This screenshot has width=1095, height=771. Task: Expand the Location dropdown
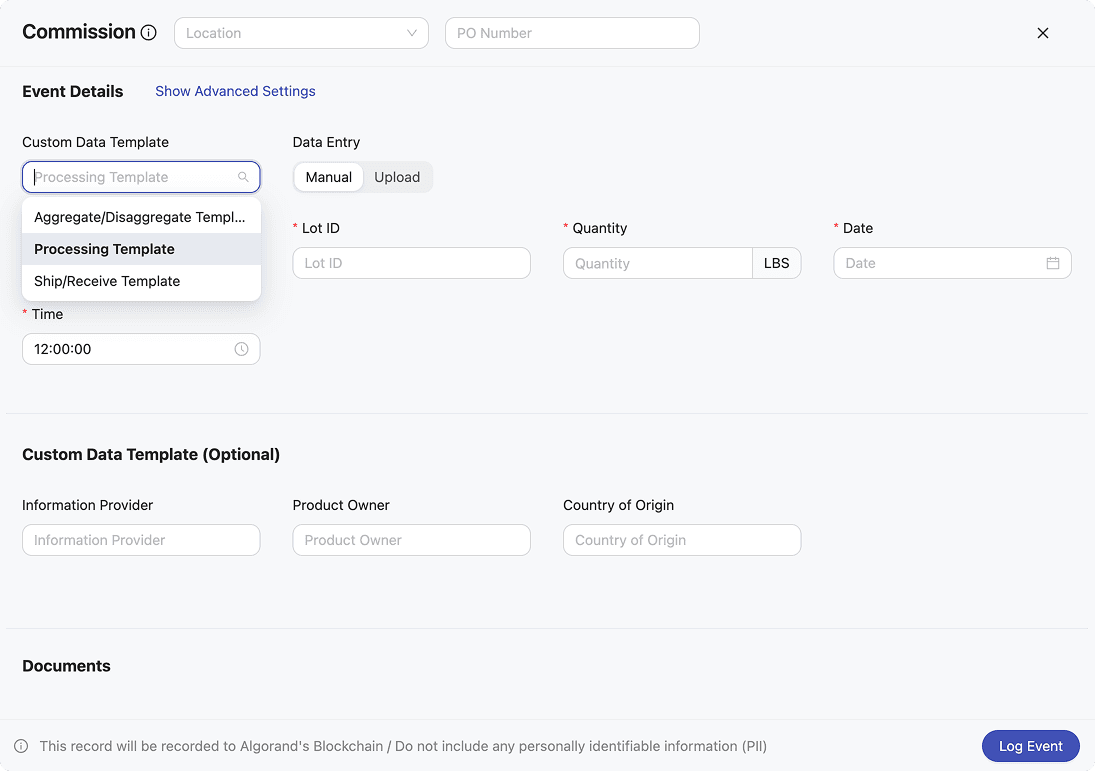(x=301, y=33)
